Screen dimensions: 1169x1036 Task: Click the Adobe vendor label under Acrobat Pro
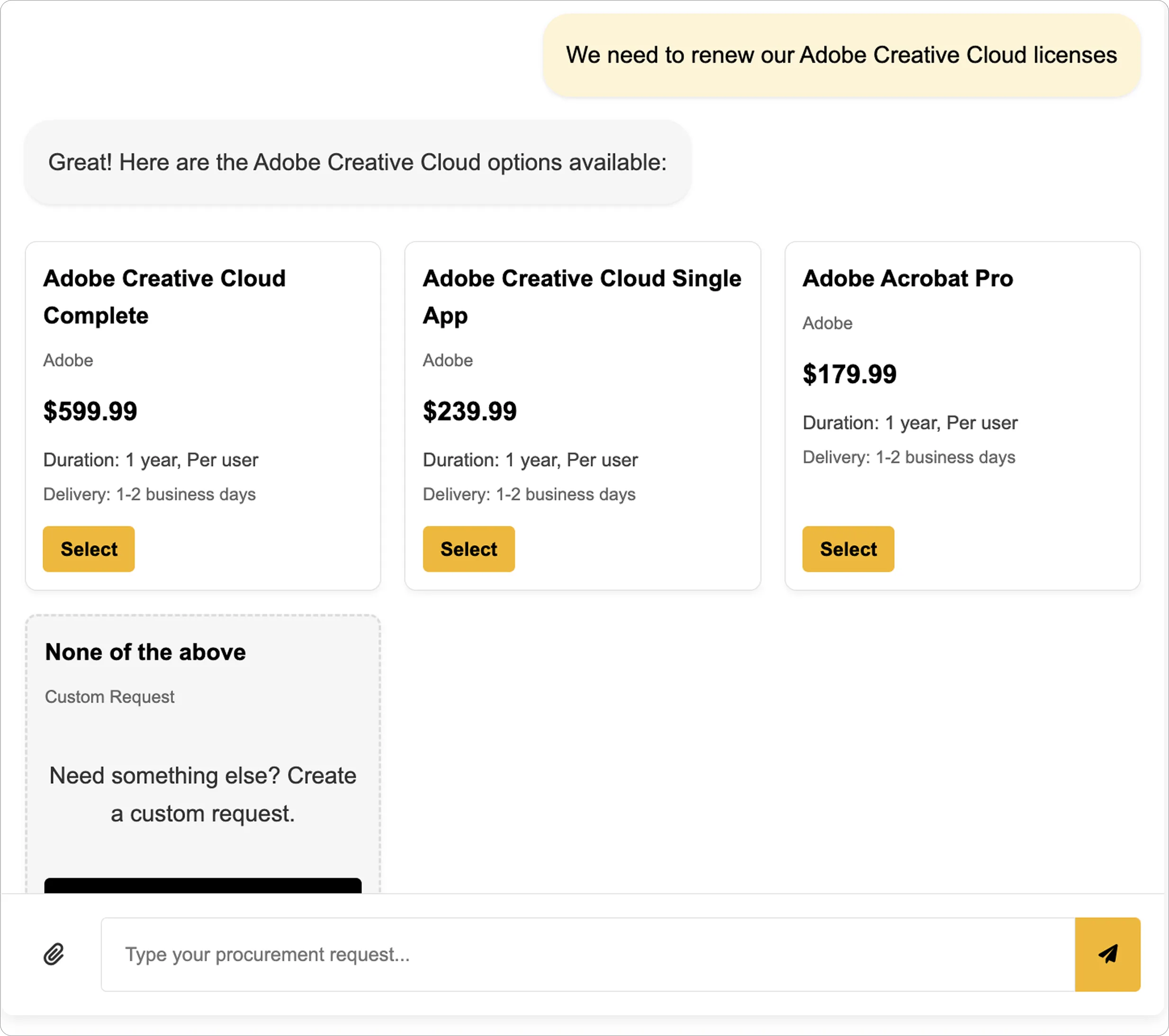click(827, 323)
